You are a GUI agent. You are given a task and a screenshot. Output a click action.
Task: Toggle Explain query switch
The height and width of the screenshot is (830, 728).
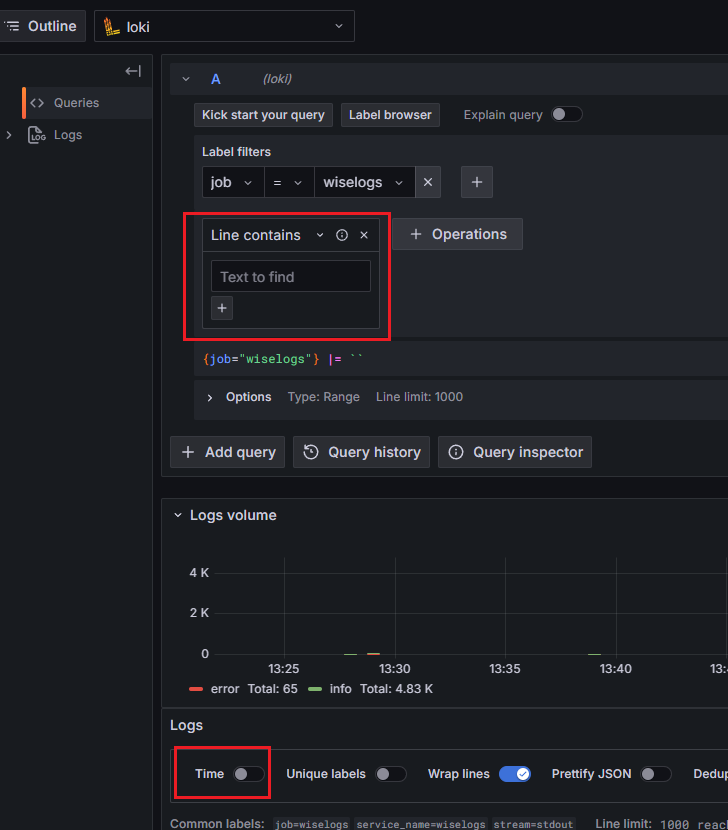(567, 114)
